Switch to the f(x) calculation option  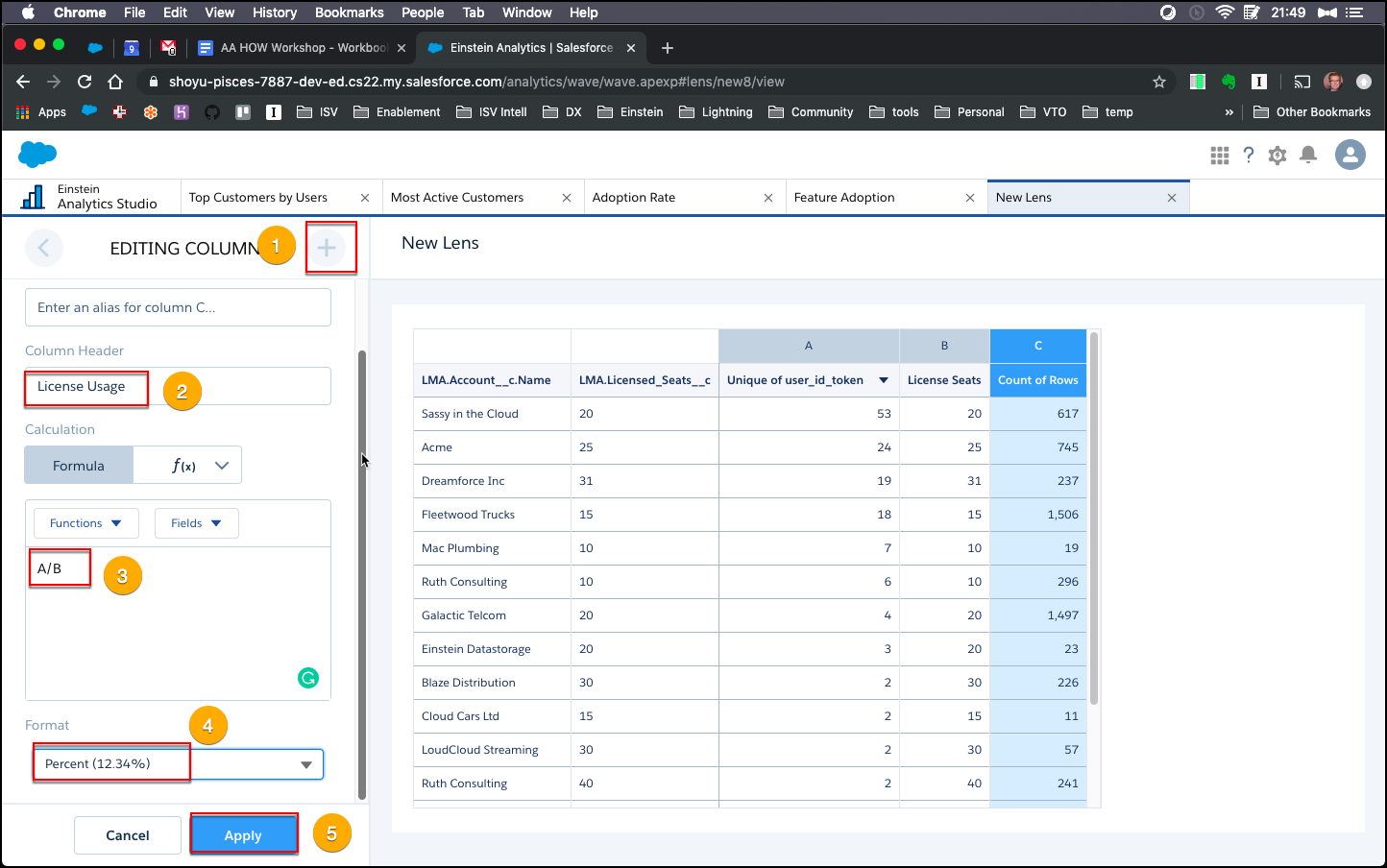click(183, 466)
